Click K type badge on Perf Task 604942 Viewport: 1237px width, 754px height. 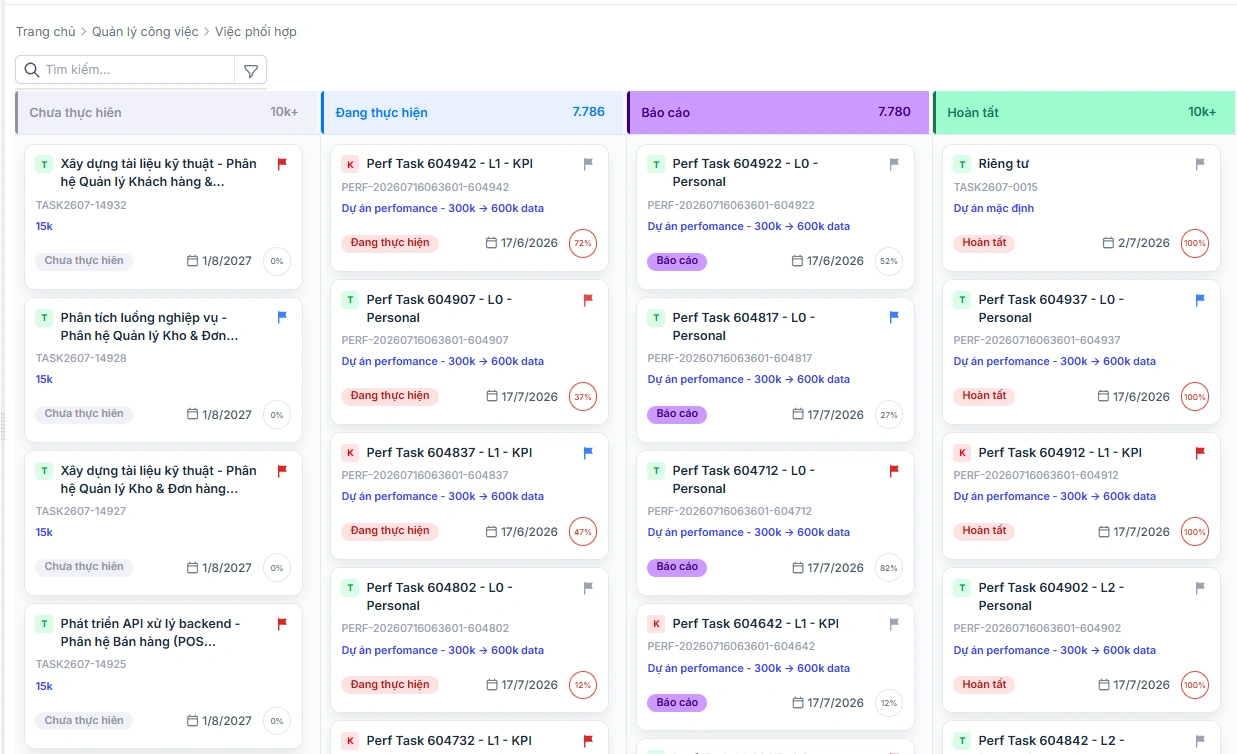coord(350,164)
